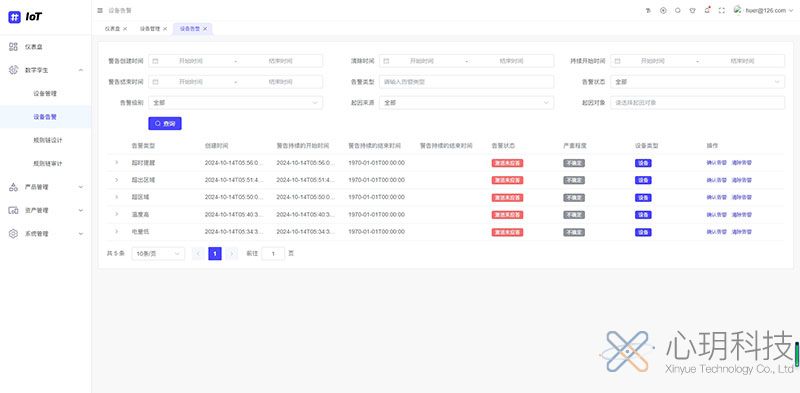Expand the 电量低 alarm row
800x393 pixels.
116,232
